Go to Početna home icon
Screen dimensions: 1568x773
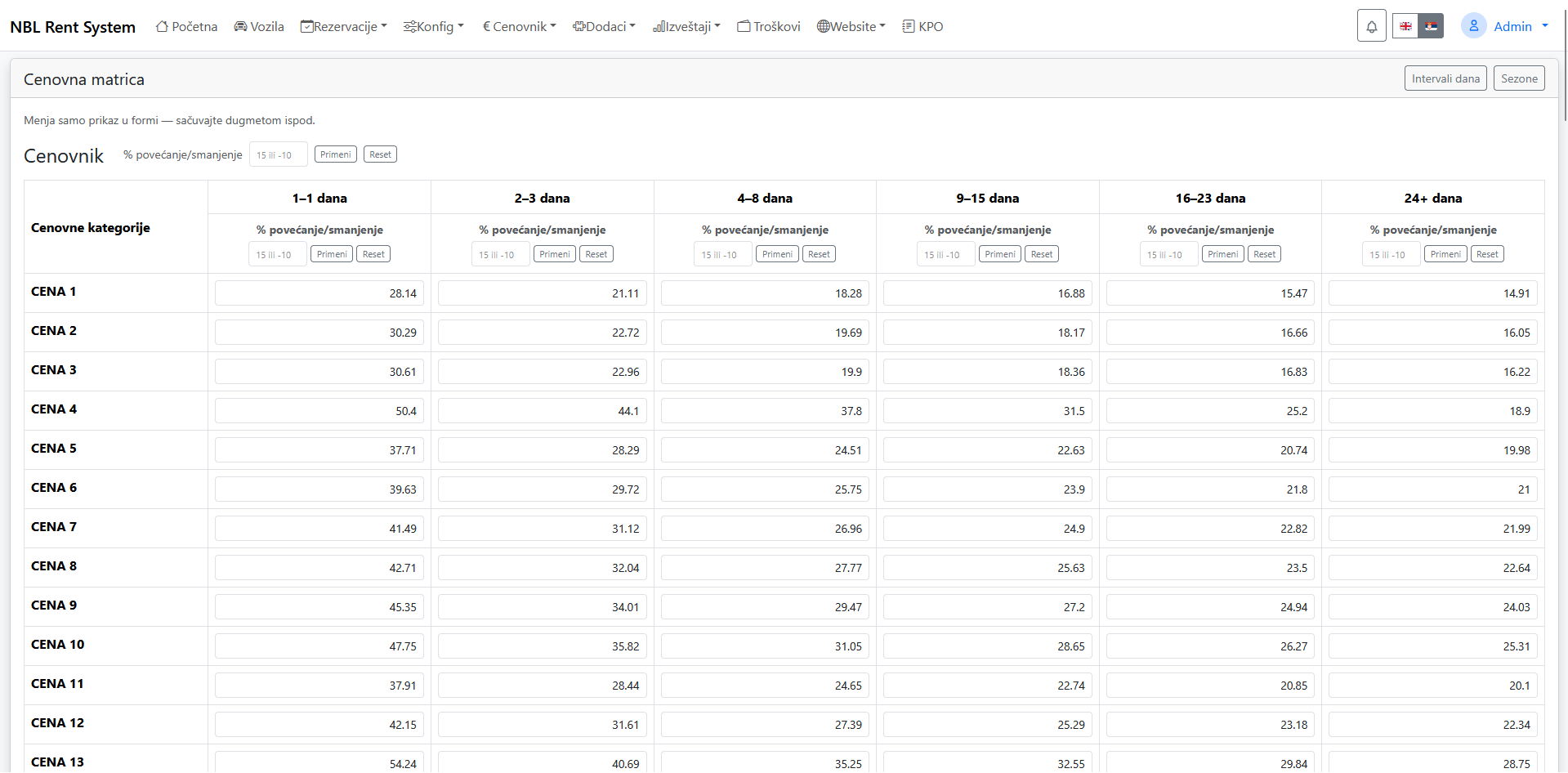[162, 26]
